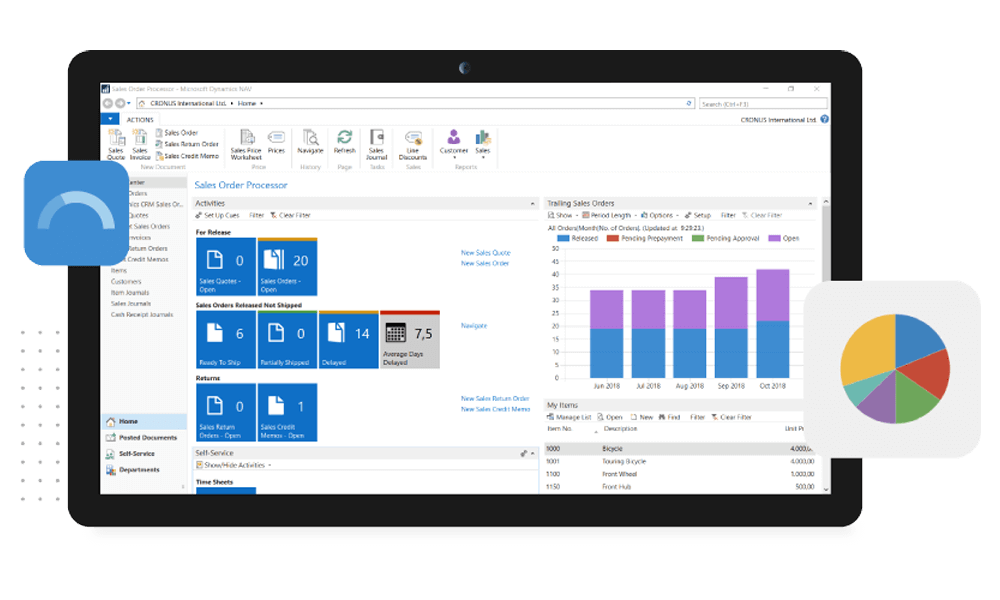The width and height of the screenshot is (1000, 600).
Task: Open Line Discounts from the ribbon
Action: (x=413, y=145)
